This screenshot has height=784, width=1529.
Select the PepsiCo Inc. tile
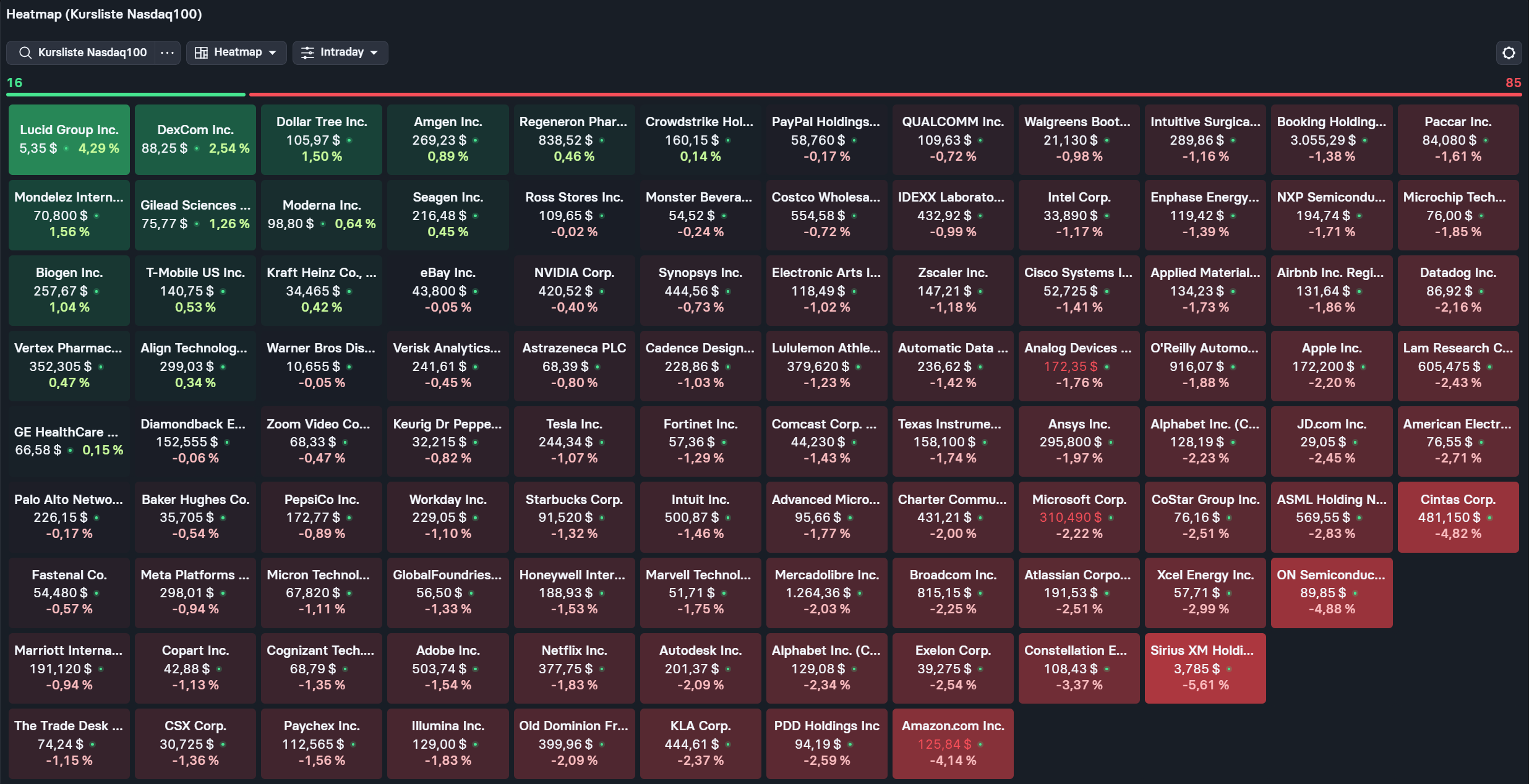[x=322, y=517]
